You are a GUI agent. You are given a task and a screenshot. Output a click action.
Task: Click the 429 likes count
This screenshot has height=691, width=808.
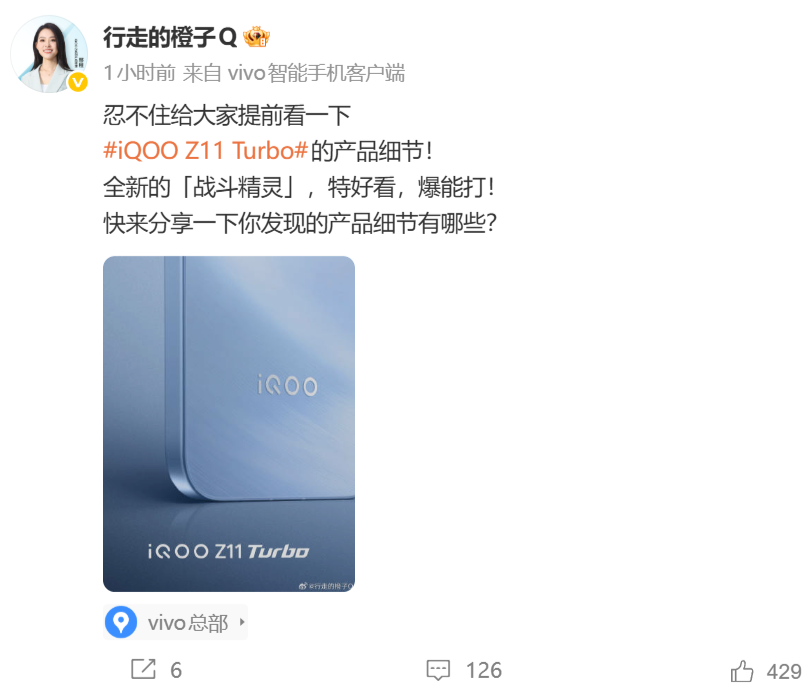coord(784,672)
